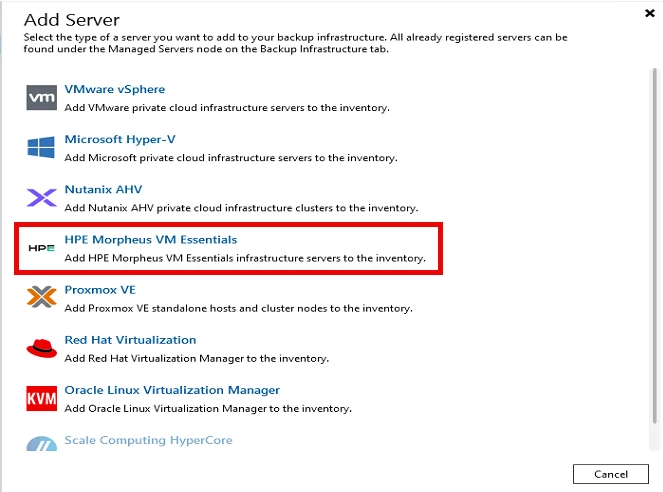Click 'Add HPE Morpheus VM Essentials infrastructure' description

pyautogui.click(x=245, y=258)
